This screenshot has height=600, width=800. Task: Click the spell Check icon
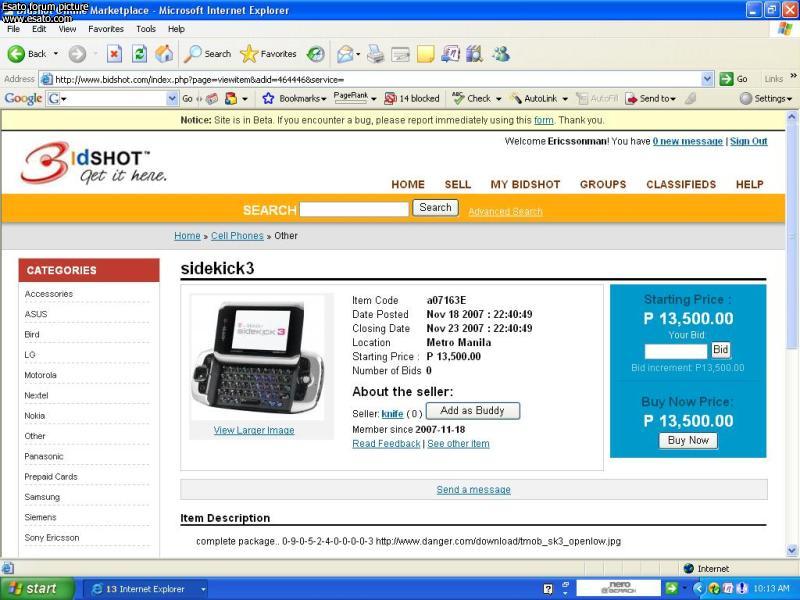pyautogui.click(x=458, y=98)
